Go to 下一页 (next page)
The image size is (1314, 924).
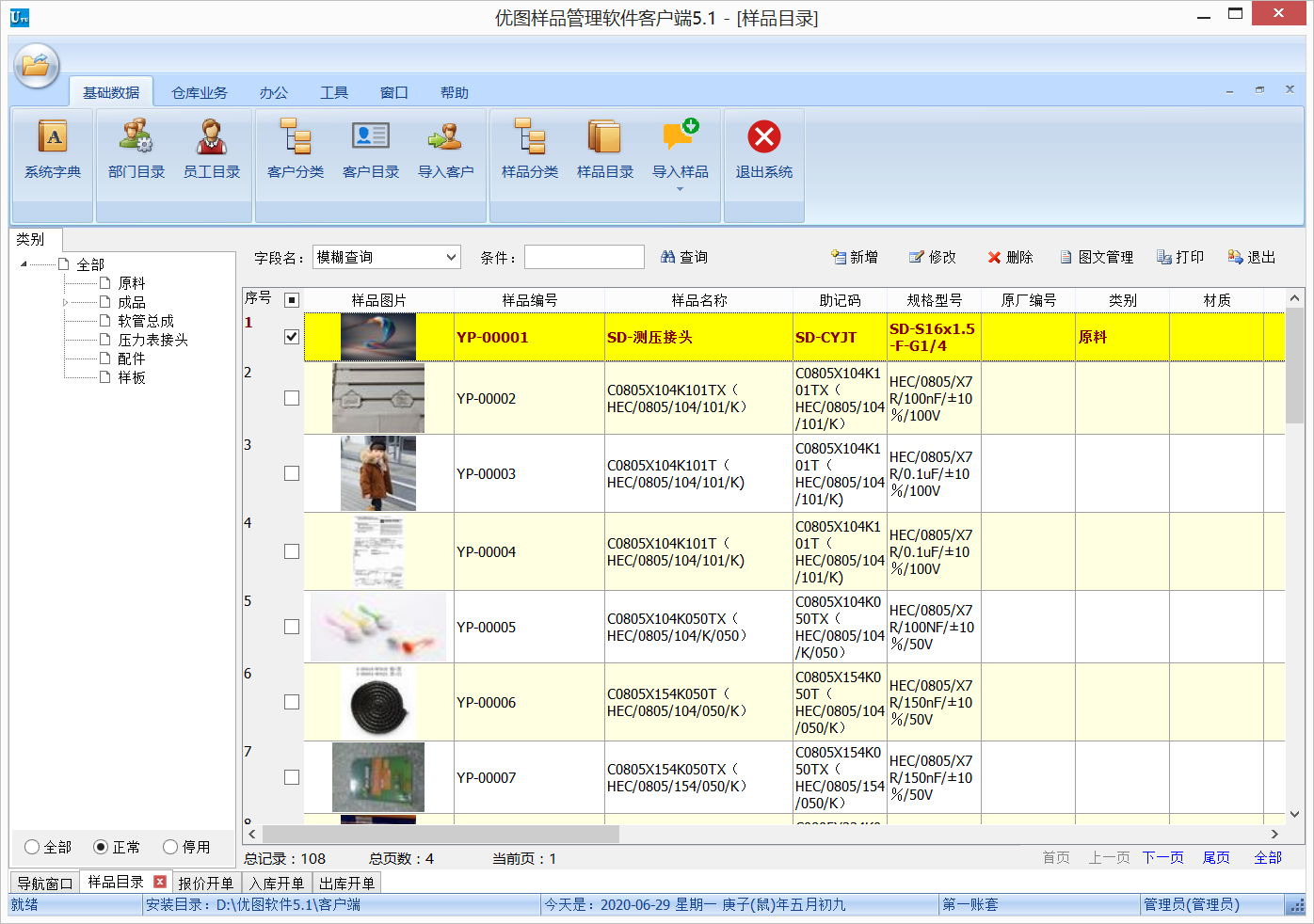[x=1162, y=857]
